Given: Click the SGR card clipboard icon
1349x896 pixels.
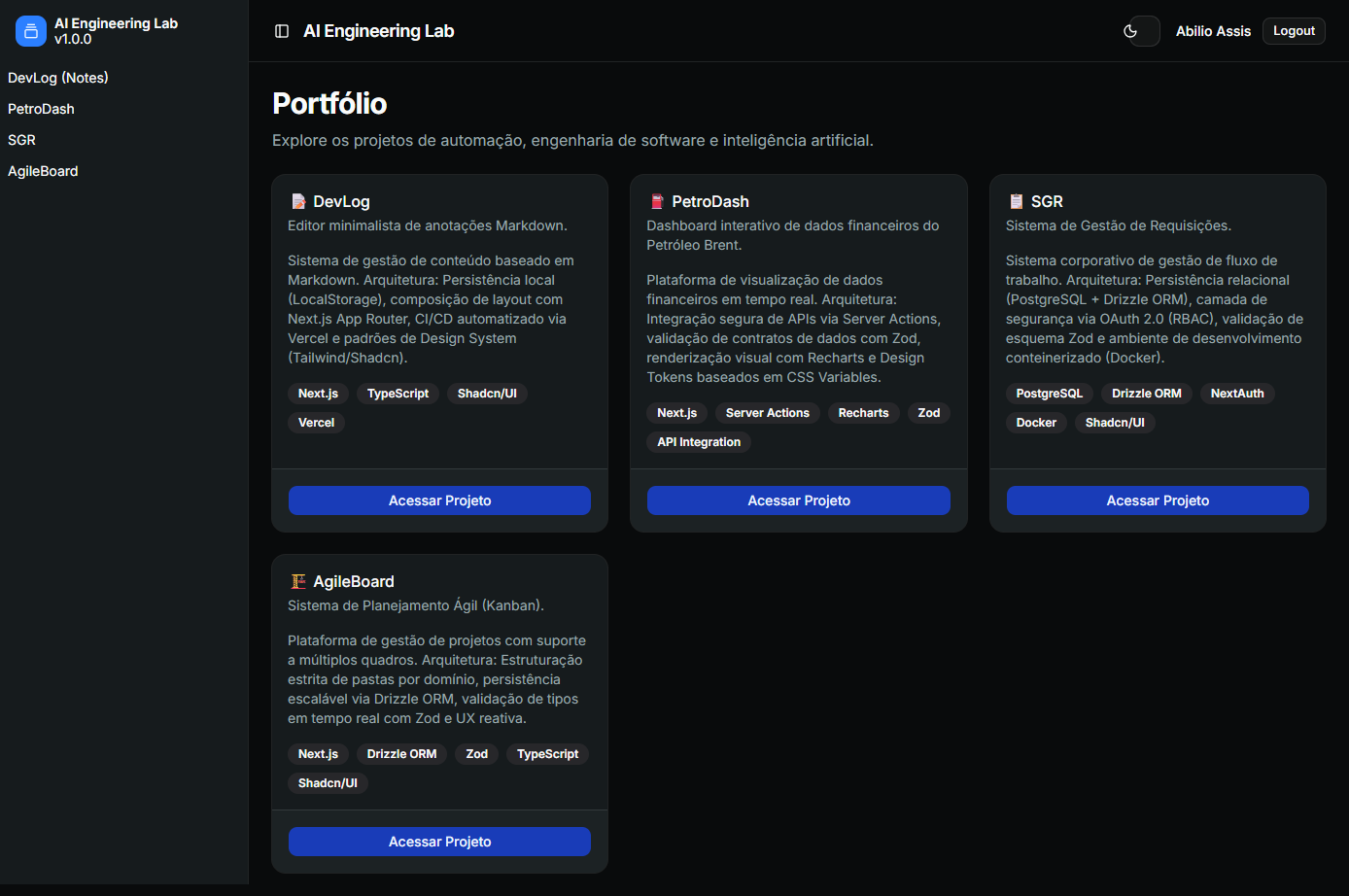Looking at the screenshot, I should click(x=1016, y=201).
